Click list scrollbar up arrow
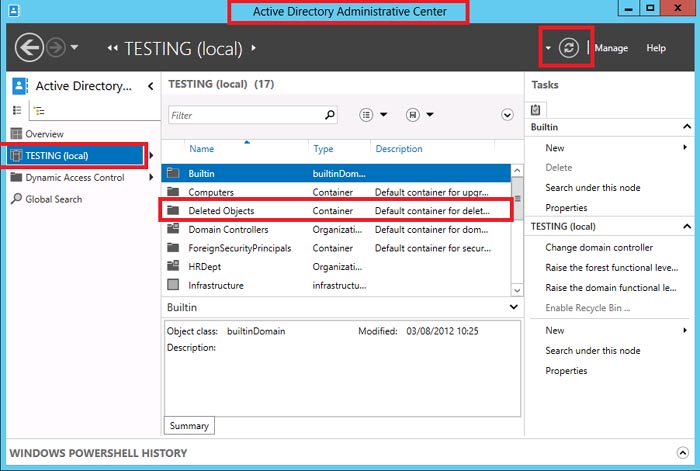Image resolution: width=700 pixels, height=471 pixels. [517, 170]
